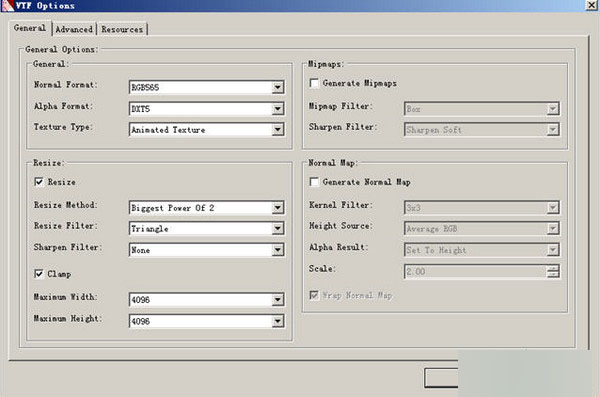Click the Height Source Average RGB combo box
Image resolution: width=600 pixels, height=397 pixels.
click(x=482, y=229)
